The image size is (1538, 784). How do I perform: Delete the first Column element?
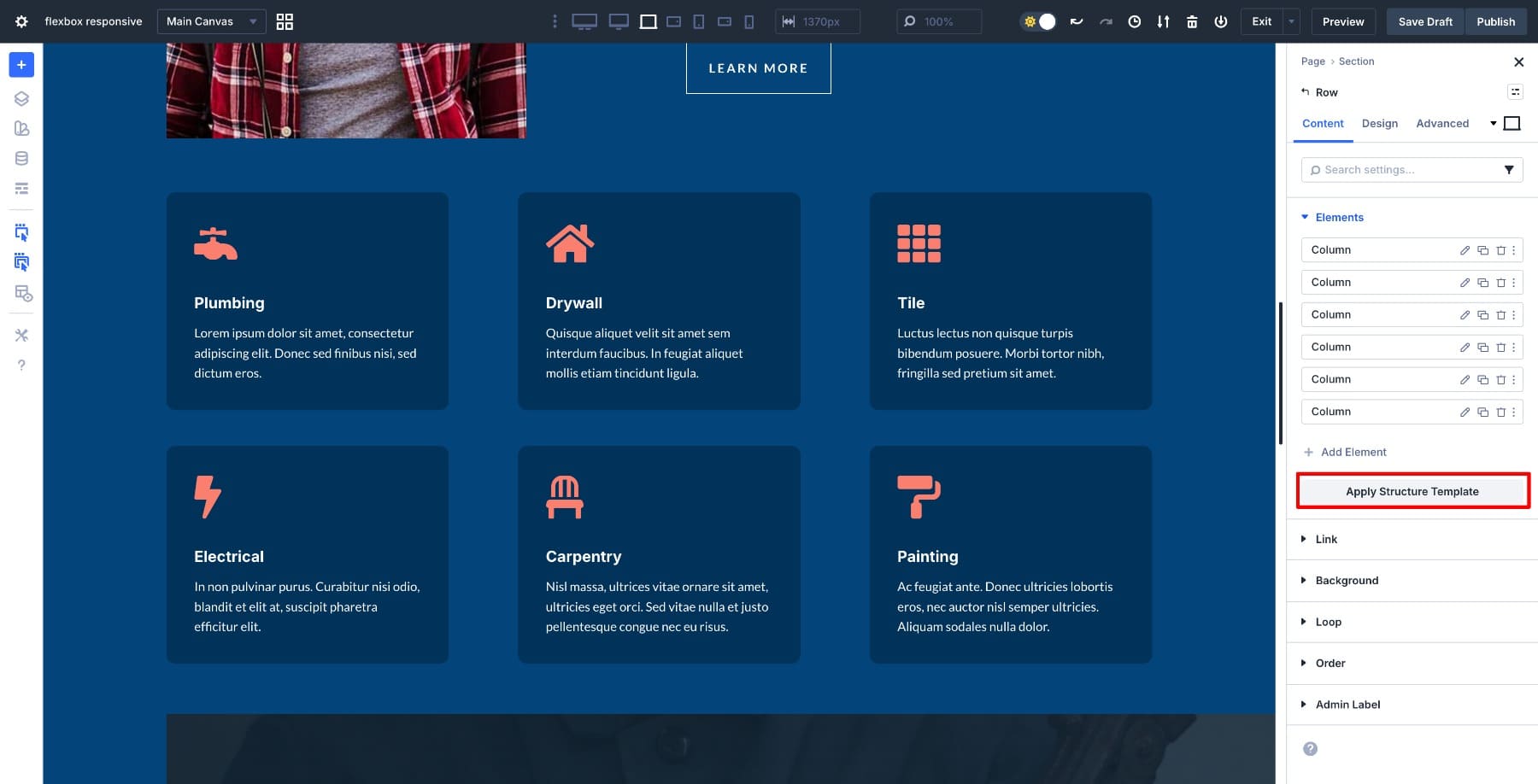pyautogui.click(x=1500, y=250)
